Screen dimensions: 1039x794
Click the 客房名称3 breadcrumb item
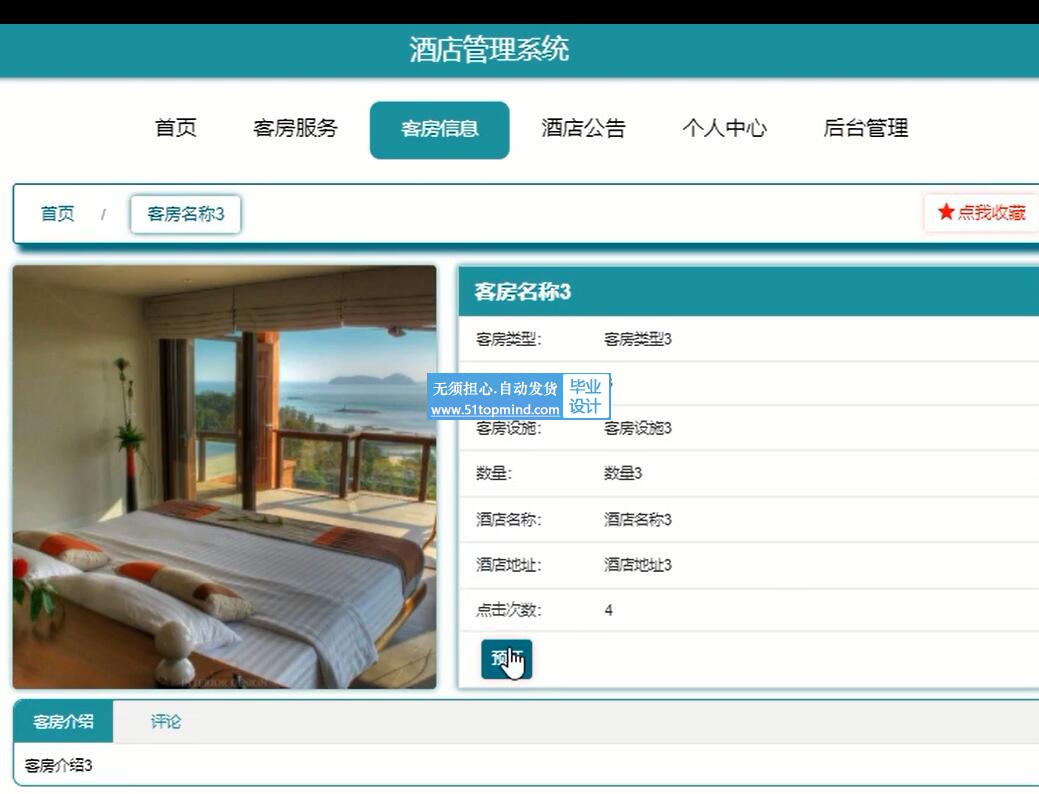coord(186,214)
